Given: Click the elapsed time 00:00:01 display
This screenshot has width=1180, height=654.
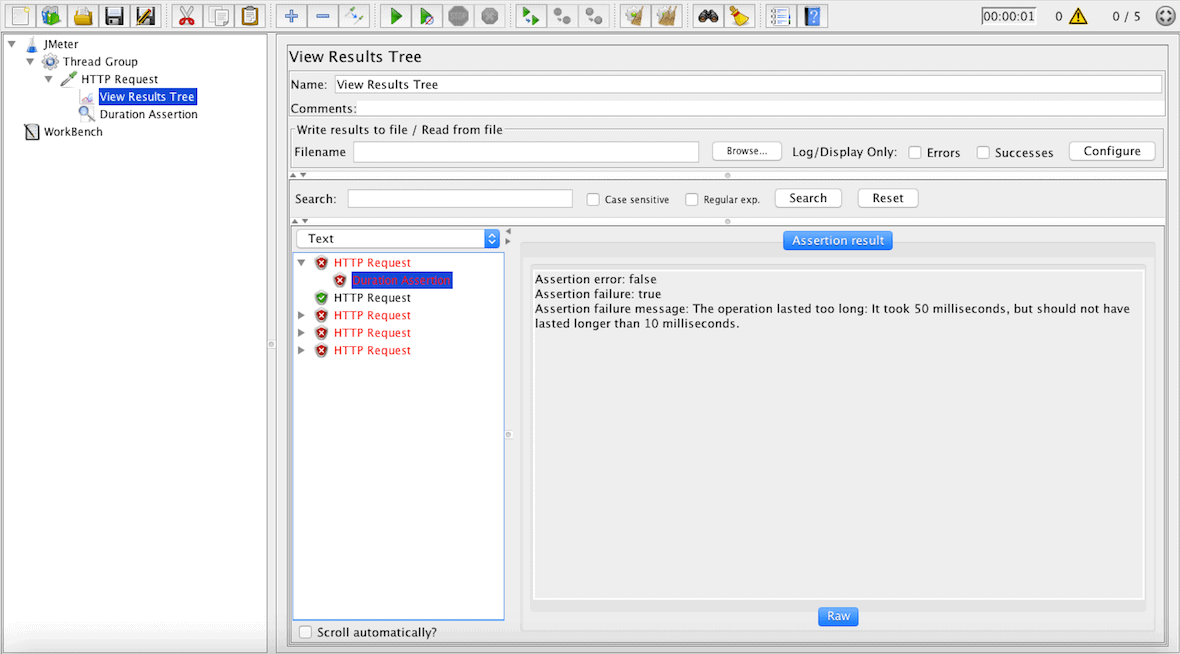Looking at the screenshot, I should pos(1008,16).
